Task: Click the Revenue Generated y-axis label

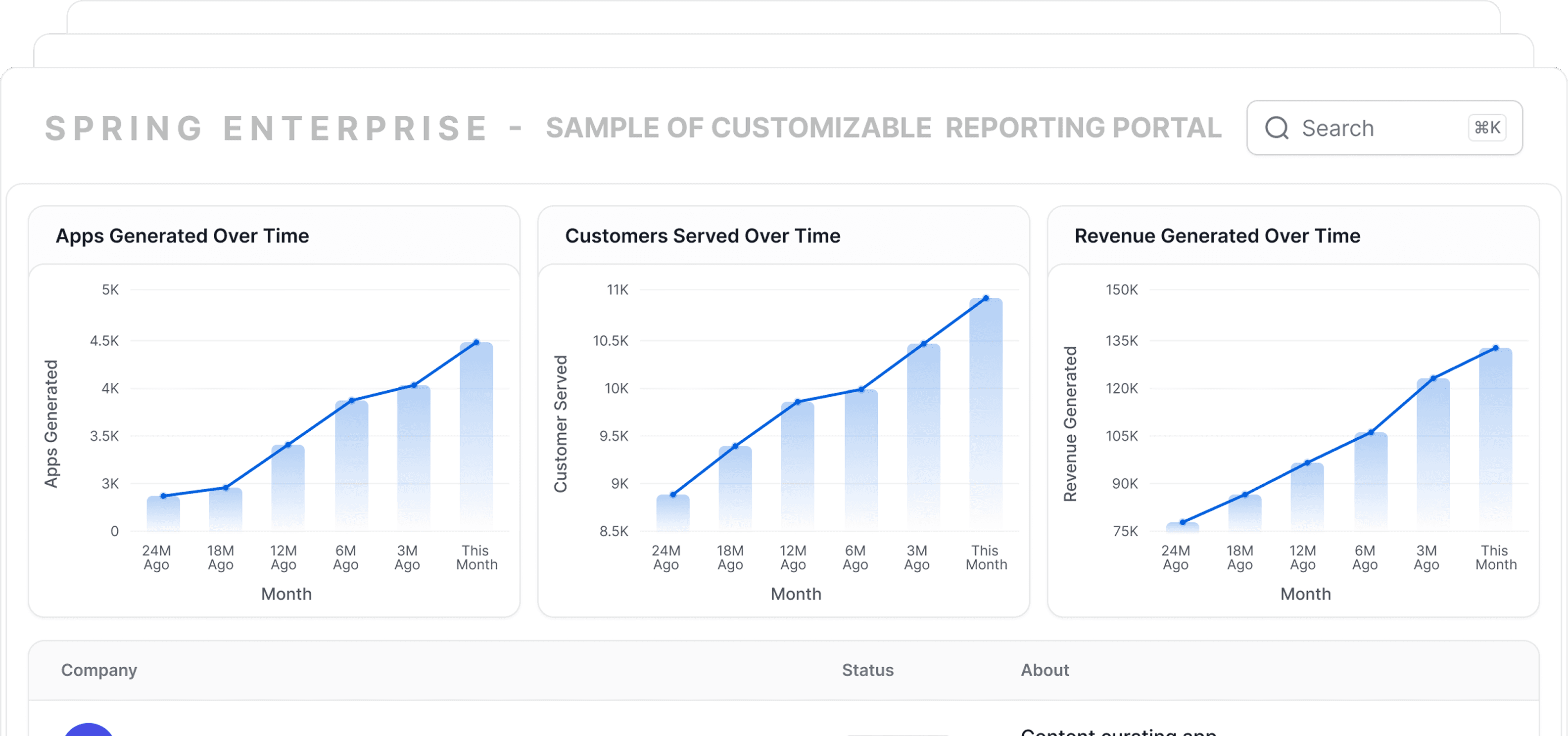Action: tap(1070, 423)
